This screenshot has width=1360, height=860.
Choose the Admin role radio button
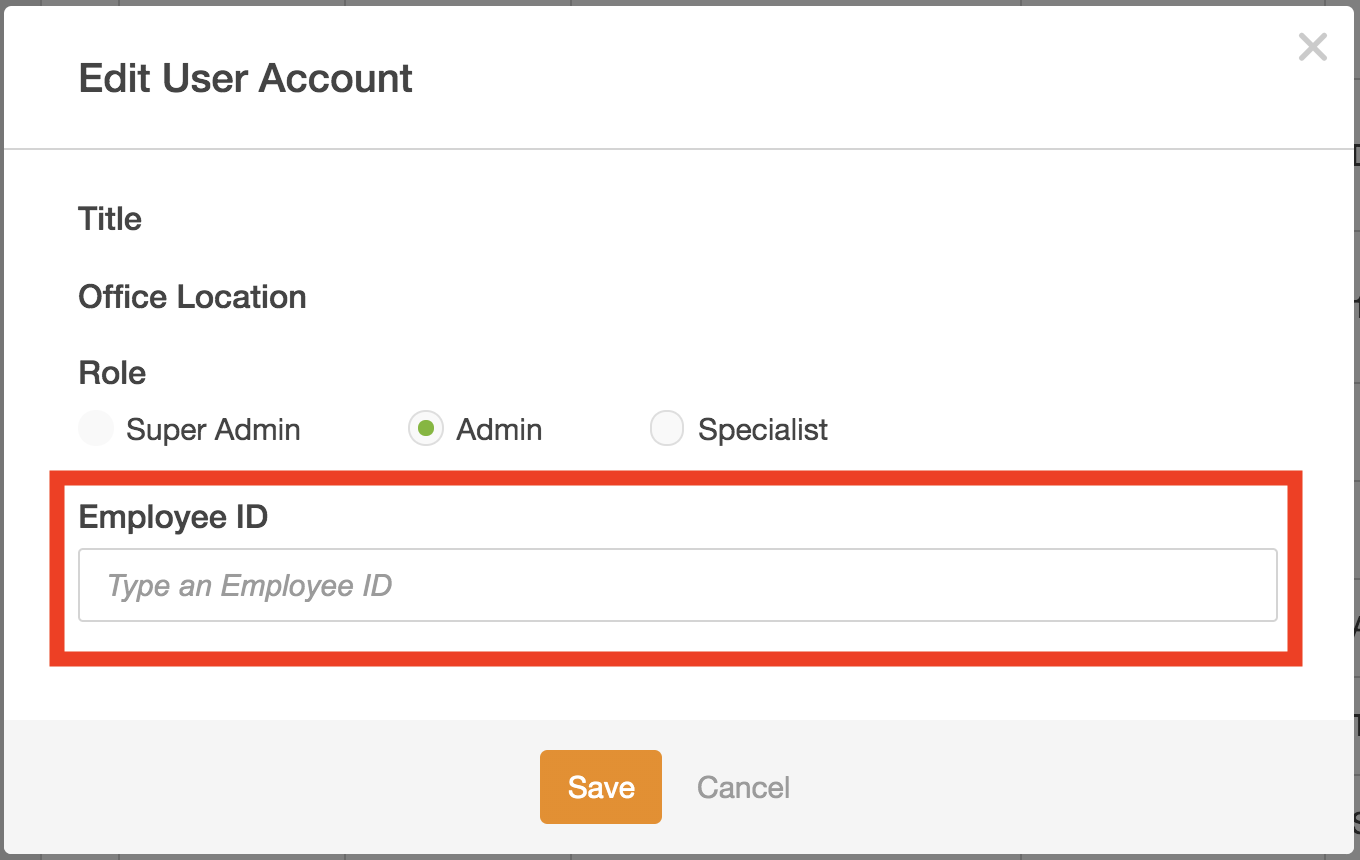coord(426,429)
